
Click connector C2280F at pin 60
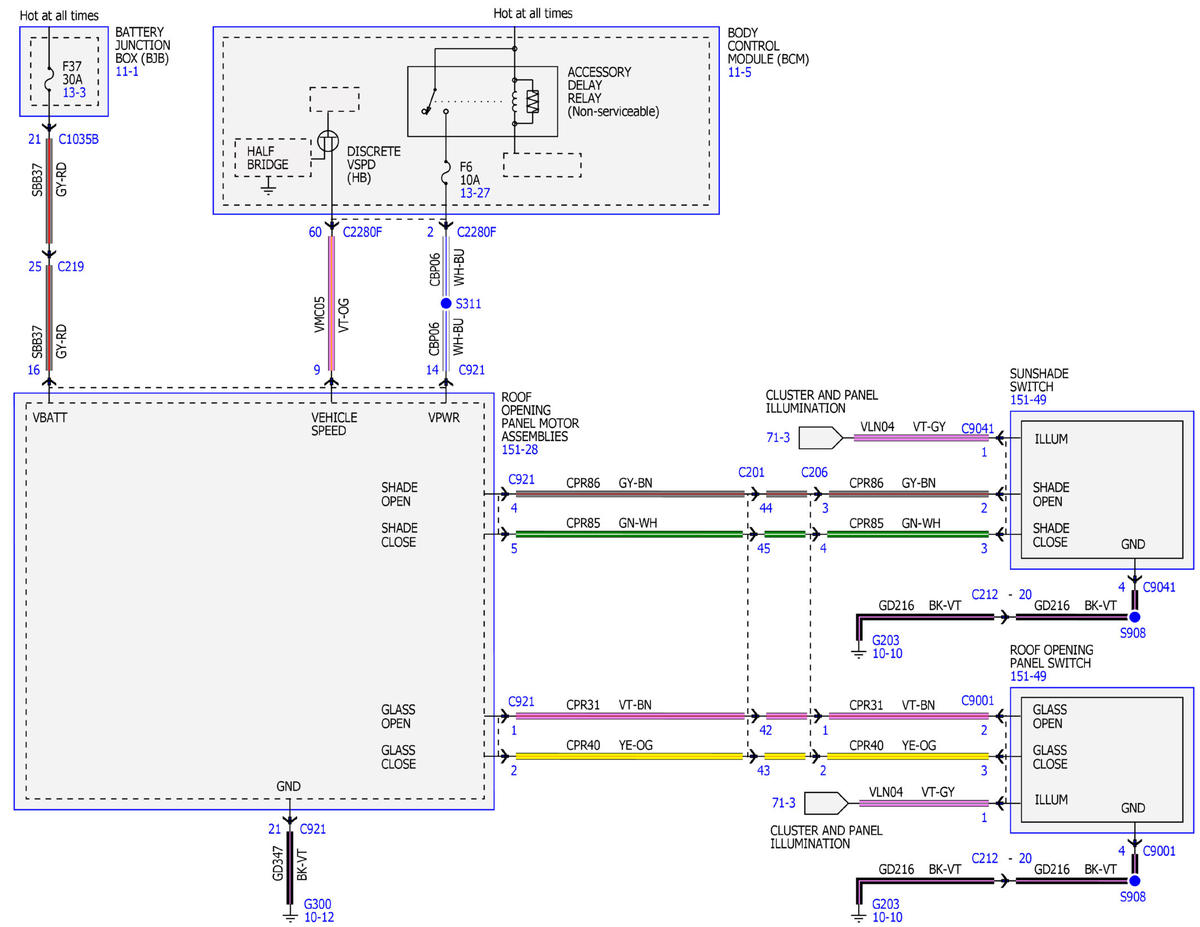(363, 232)
